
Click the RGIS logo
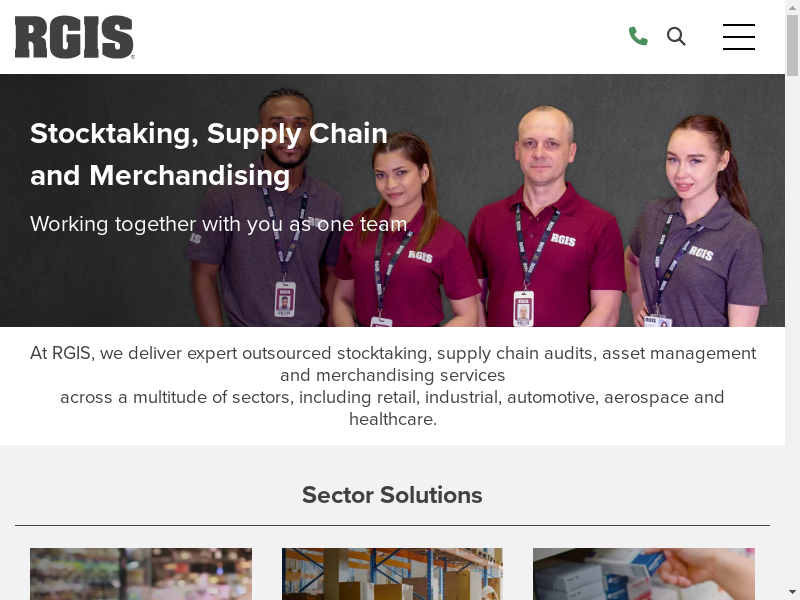(x=74, y=37)
